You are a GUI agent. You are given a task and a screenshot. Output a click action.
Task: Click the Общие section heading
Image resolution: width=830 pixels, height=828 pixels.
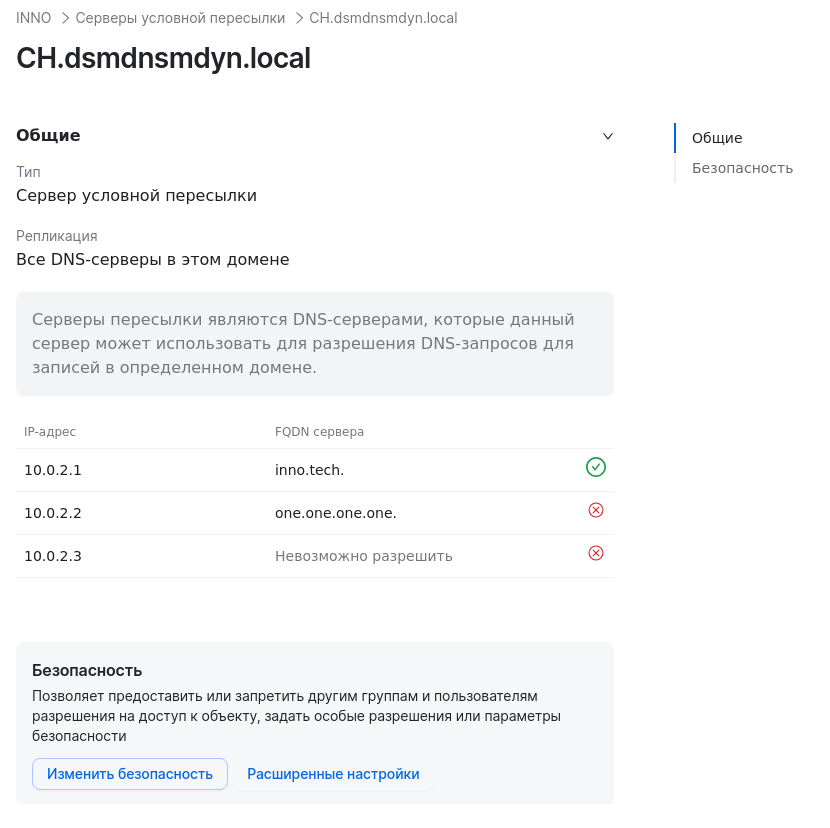48,136
